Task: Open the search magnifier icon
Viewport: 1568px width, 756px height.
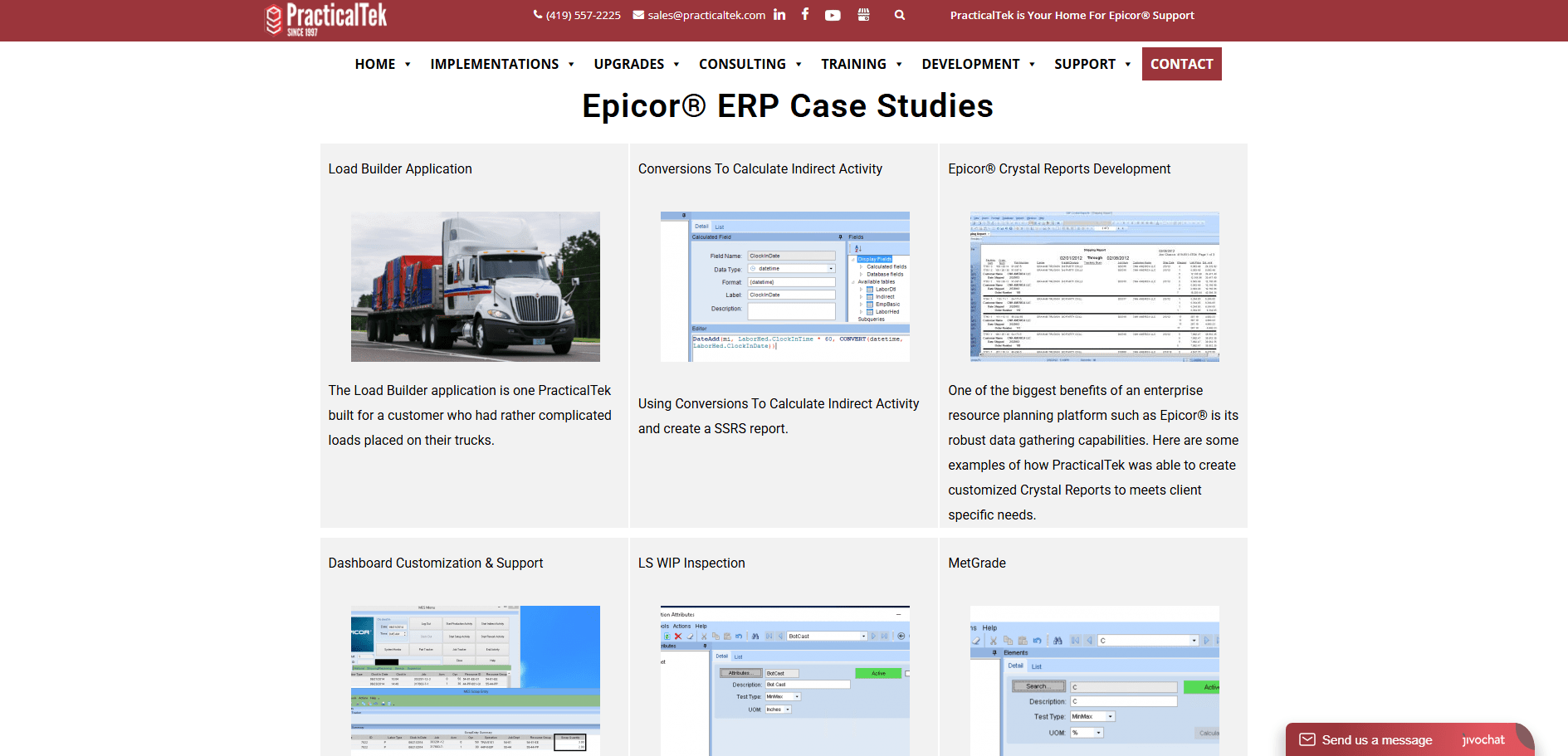Action: tap(900, 15)
